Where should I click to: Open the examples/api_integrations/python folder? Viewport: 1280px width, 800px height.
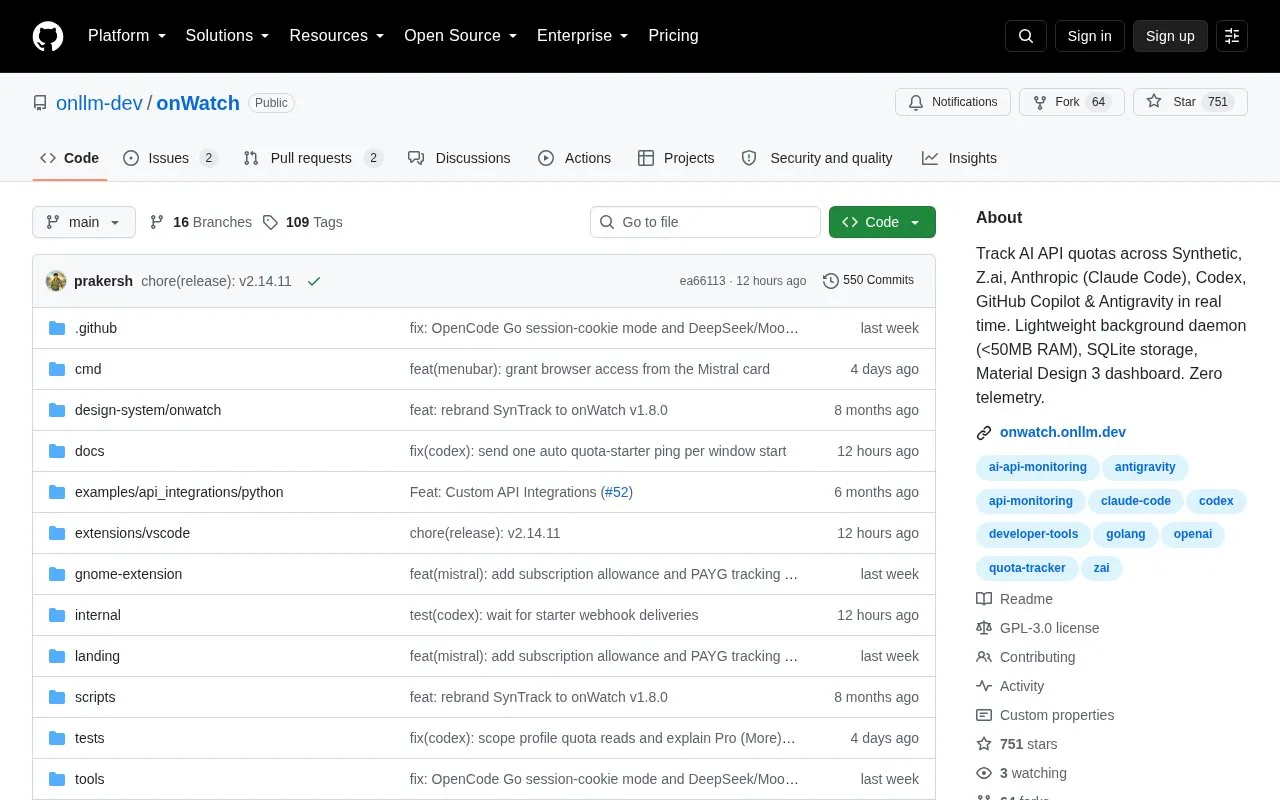[179, 492]
